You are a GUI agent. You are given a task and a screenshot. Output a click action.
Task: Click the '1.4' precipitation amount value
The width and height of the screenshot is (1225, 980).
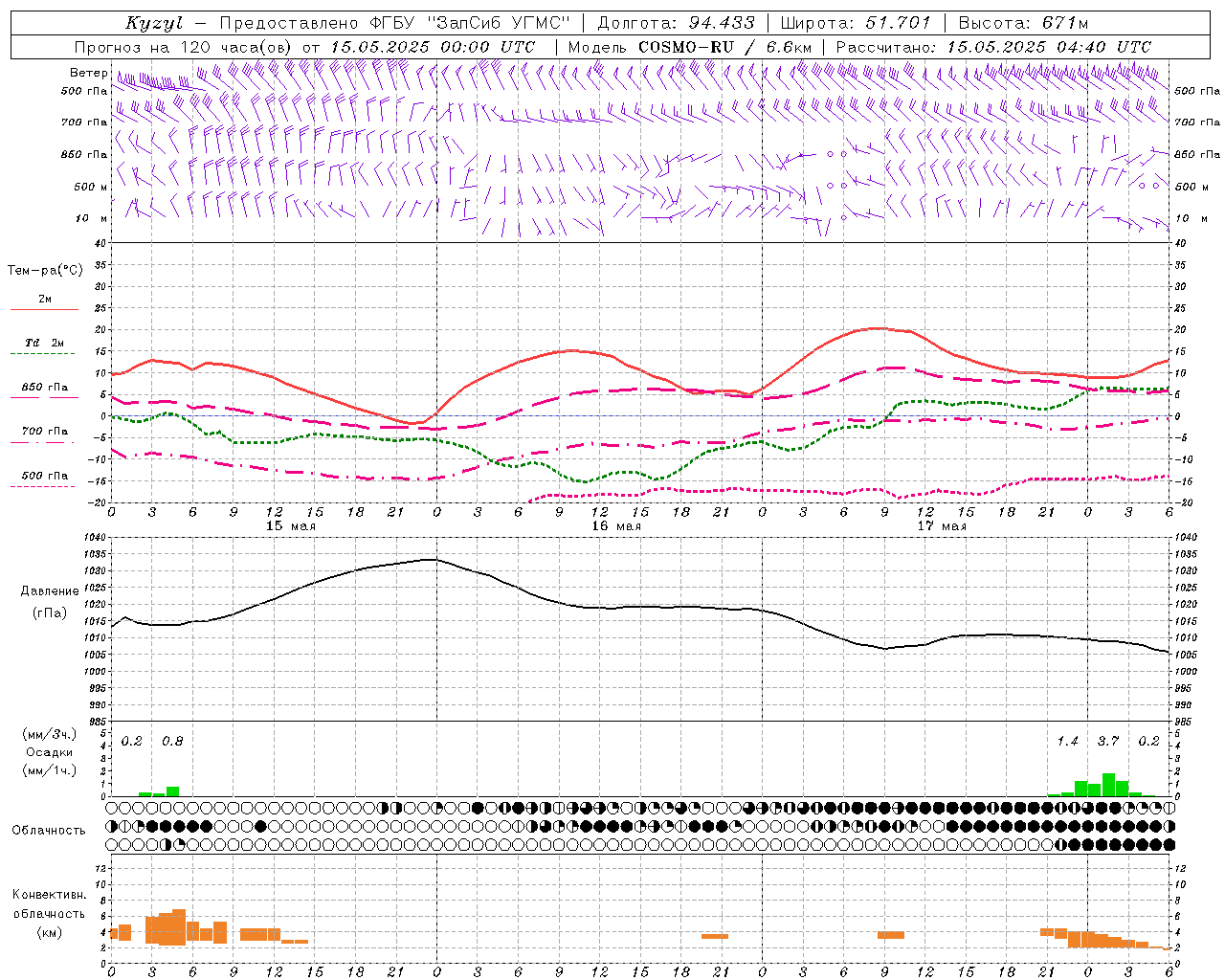coord(1067,741)
